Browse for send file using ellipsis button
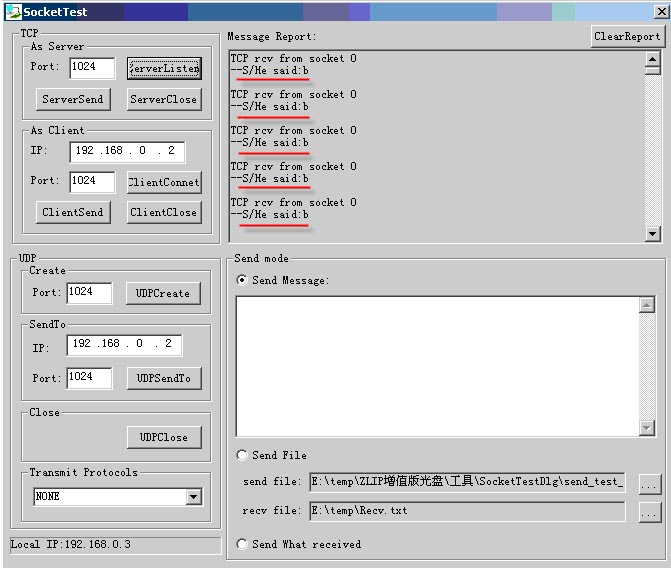Viewport: 671px width, 568px height. 649,483
